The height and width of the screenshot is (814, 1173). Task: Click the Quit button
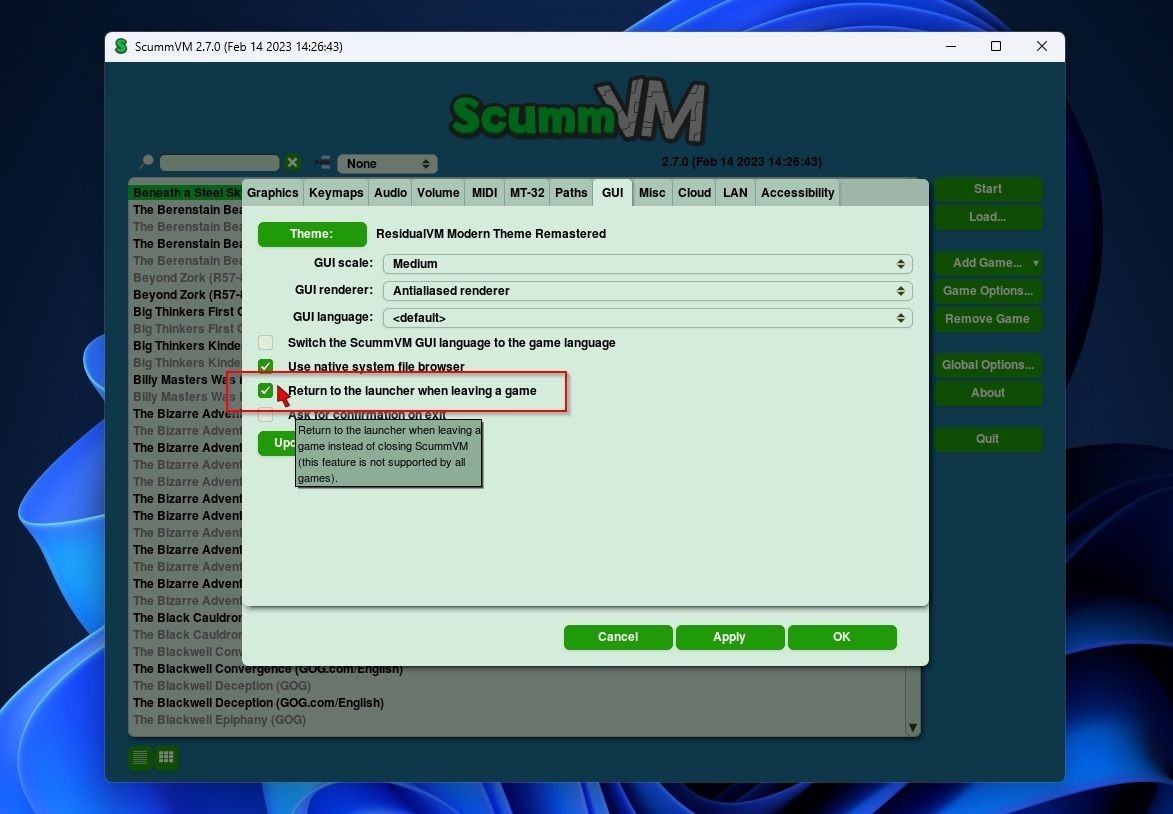point(987,439)
